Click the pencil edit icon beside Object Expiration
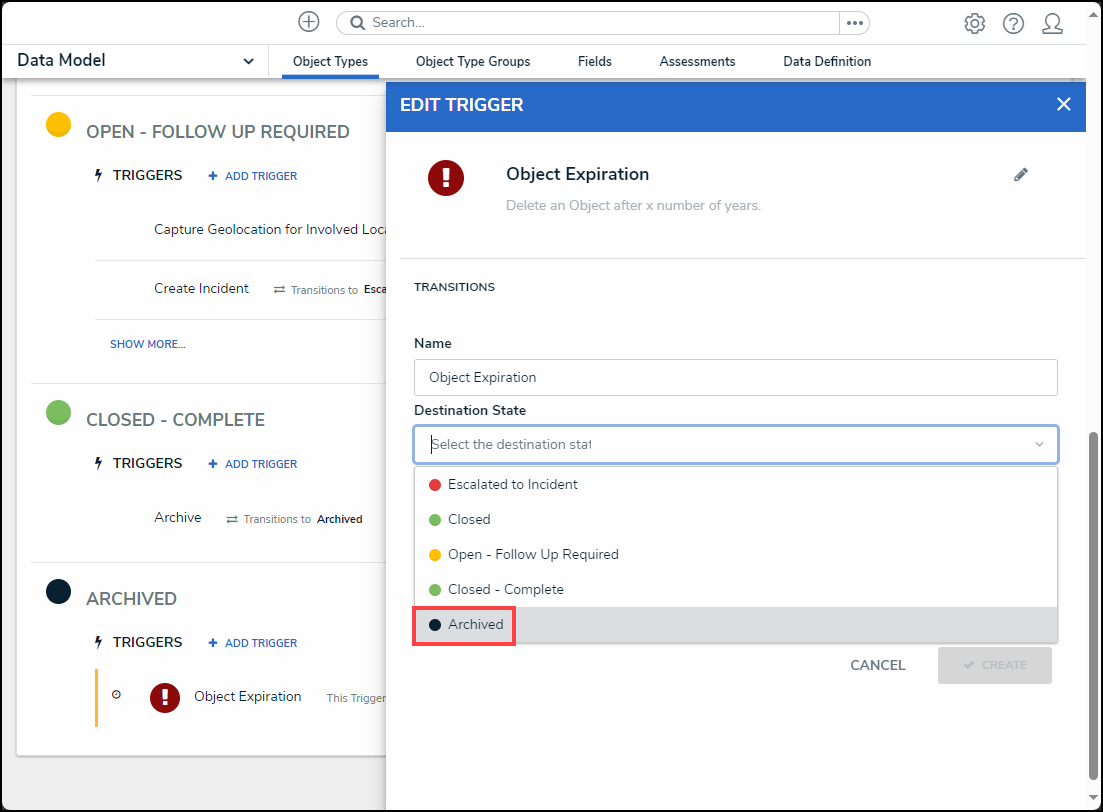 pos(1021,175)
